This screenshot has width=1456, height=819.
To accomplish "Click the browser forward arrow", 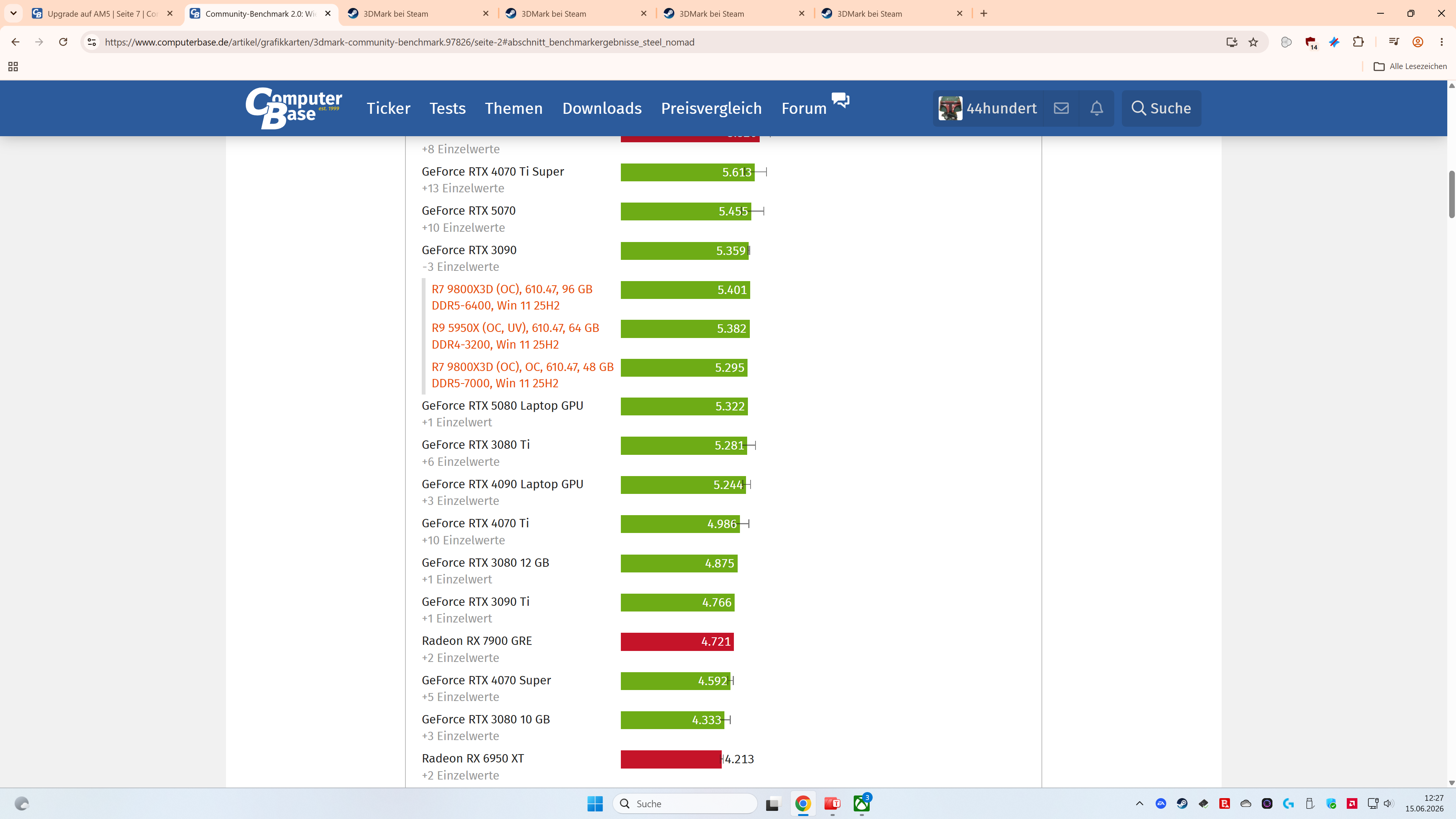I will (39, 42).
